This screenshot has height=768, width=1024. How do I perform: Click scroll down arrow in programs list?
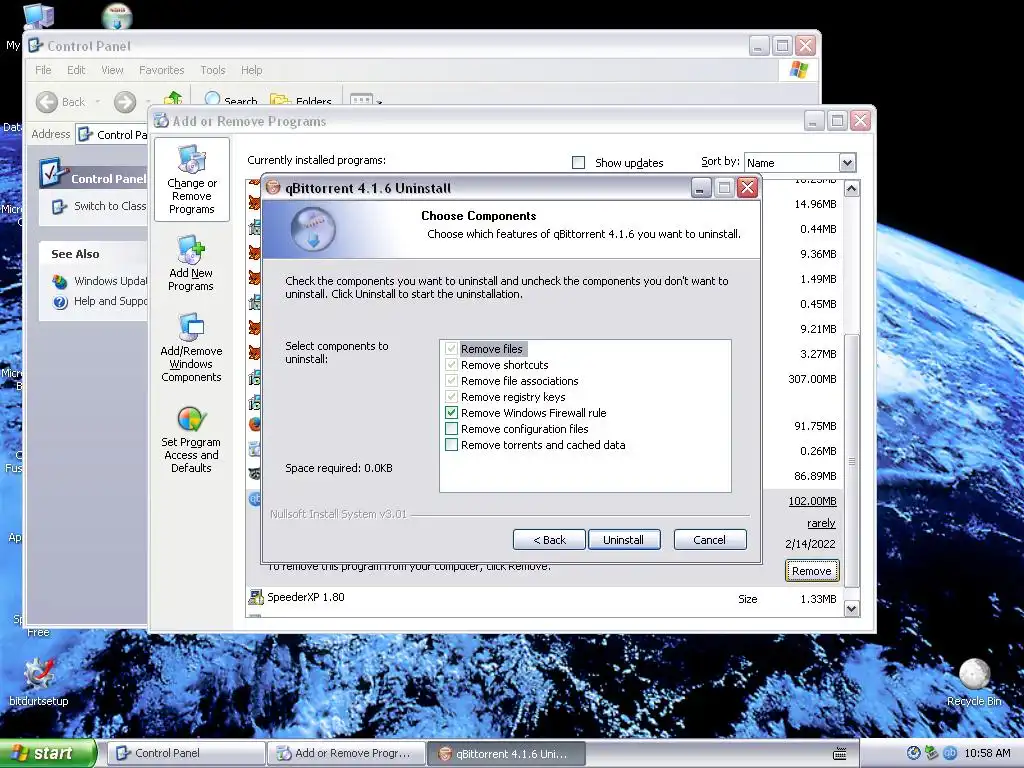coord(851,609)
